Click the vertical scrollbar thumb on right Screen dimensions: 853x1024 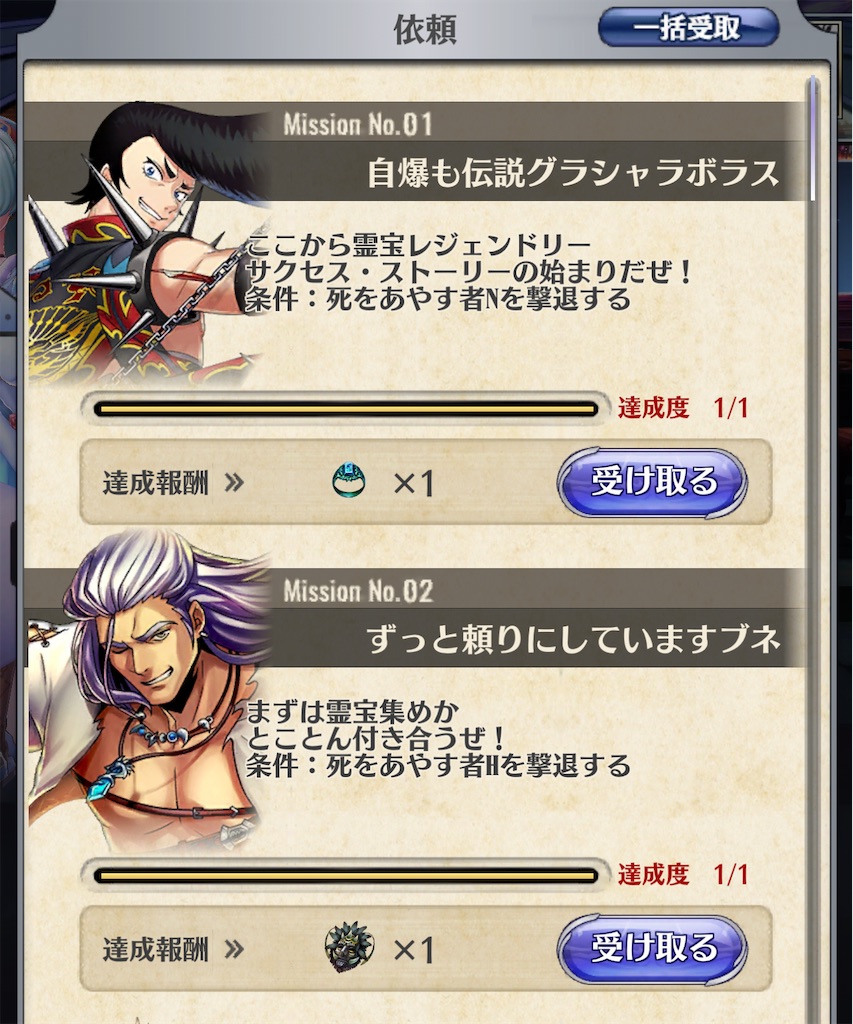(x=813, y=138)
